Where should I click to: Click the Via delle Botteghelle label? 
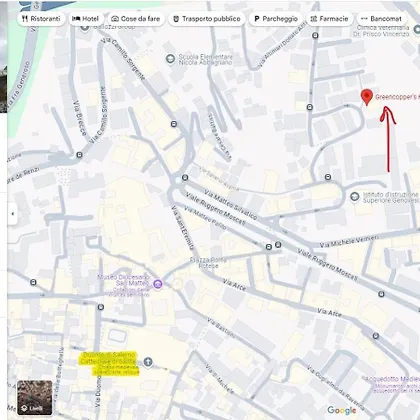coord(59,375)
